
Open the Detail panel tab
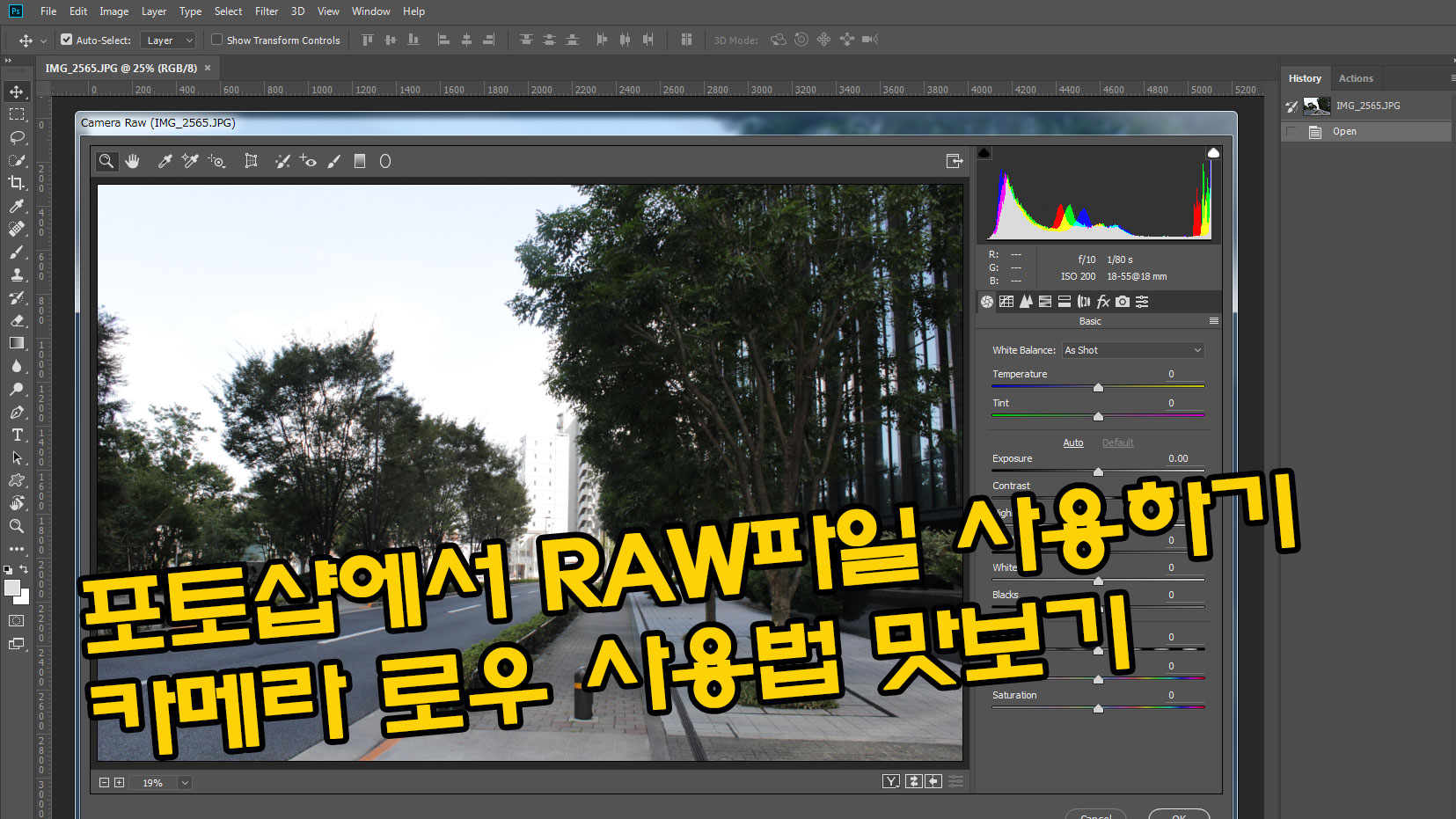point(1026,302)
